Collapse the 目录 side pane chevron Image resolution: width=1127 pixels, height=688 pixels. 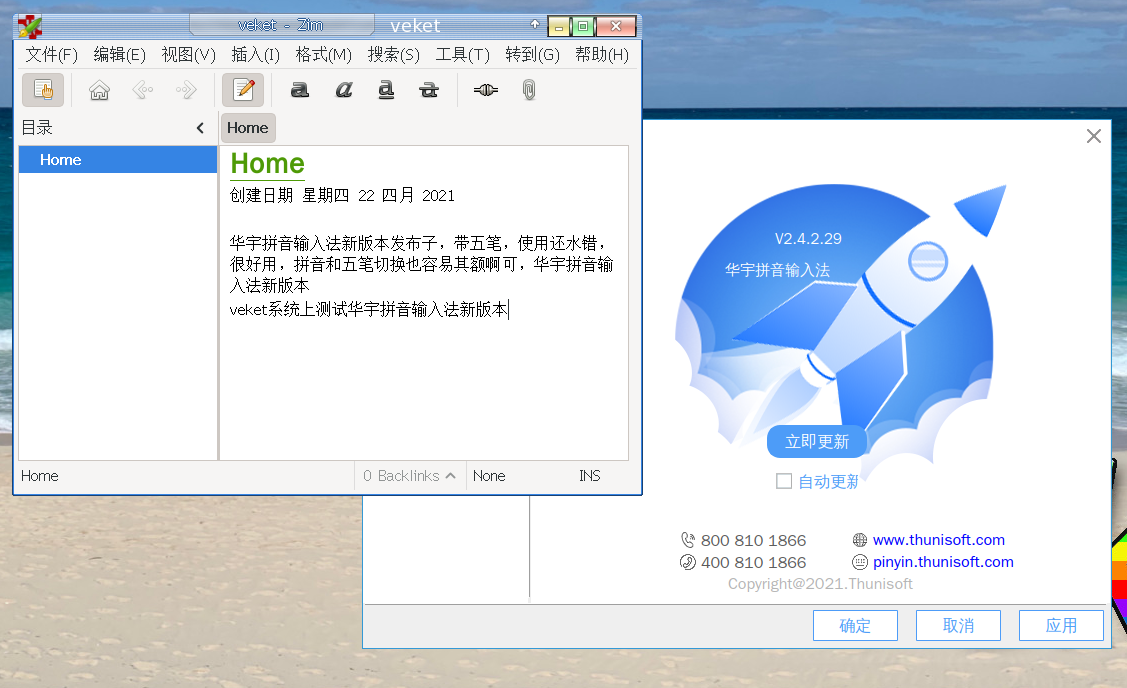[x=200, y=128]
